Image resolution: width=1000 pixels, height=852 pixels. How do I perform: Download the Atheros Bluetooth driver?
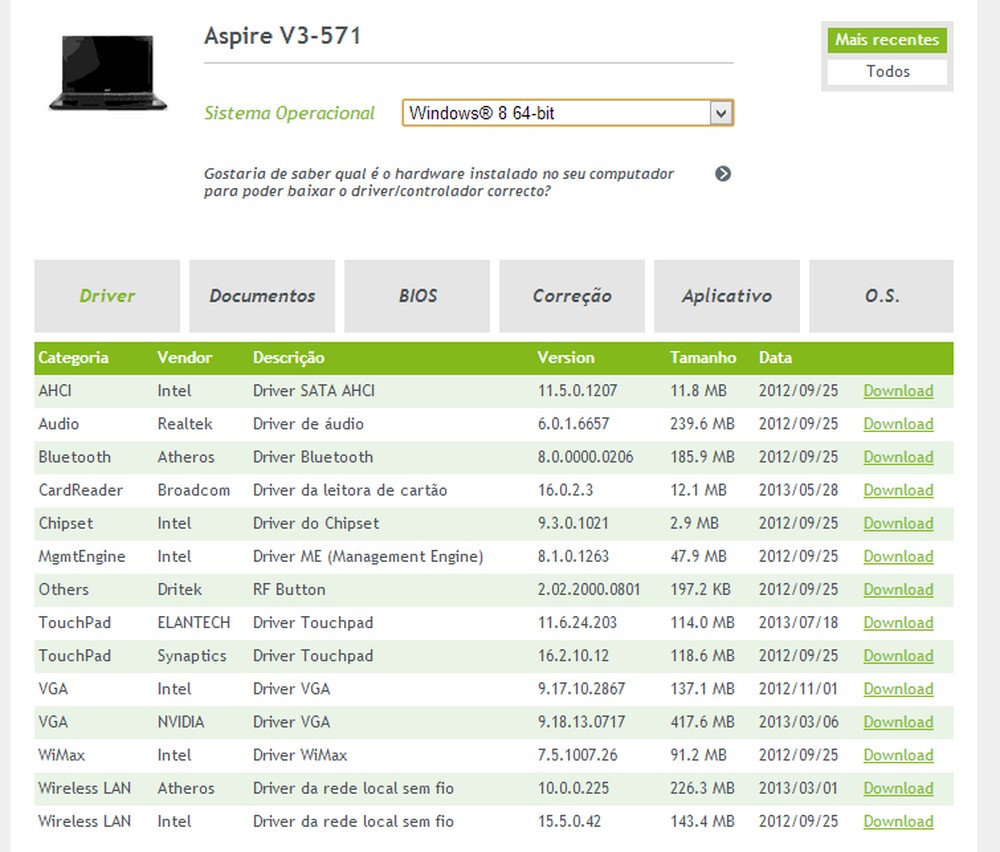[x=897, y=457]
